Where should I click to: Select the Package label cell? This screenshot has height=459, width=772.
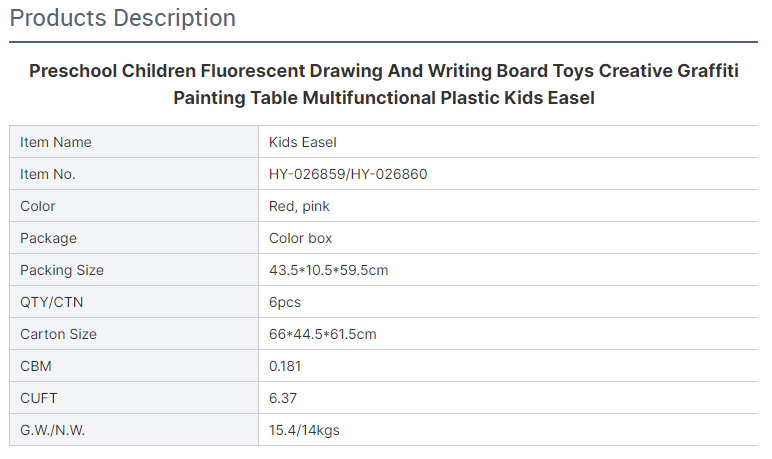[134, 238]
